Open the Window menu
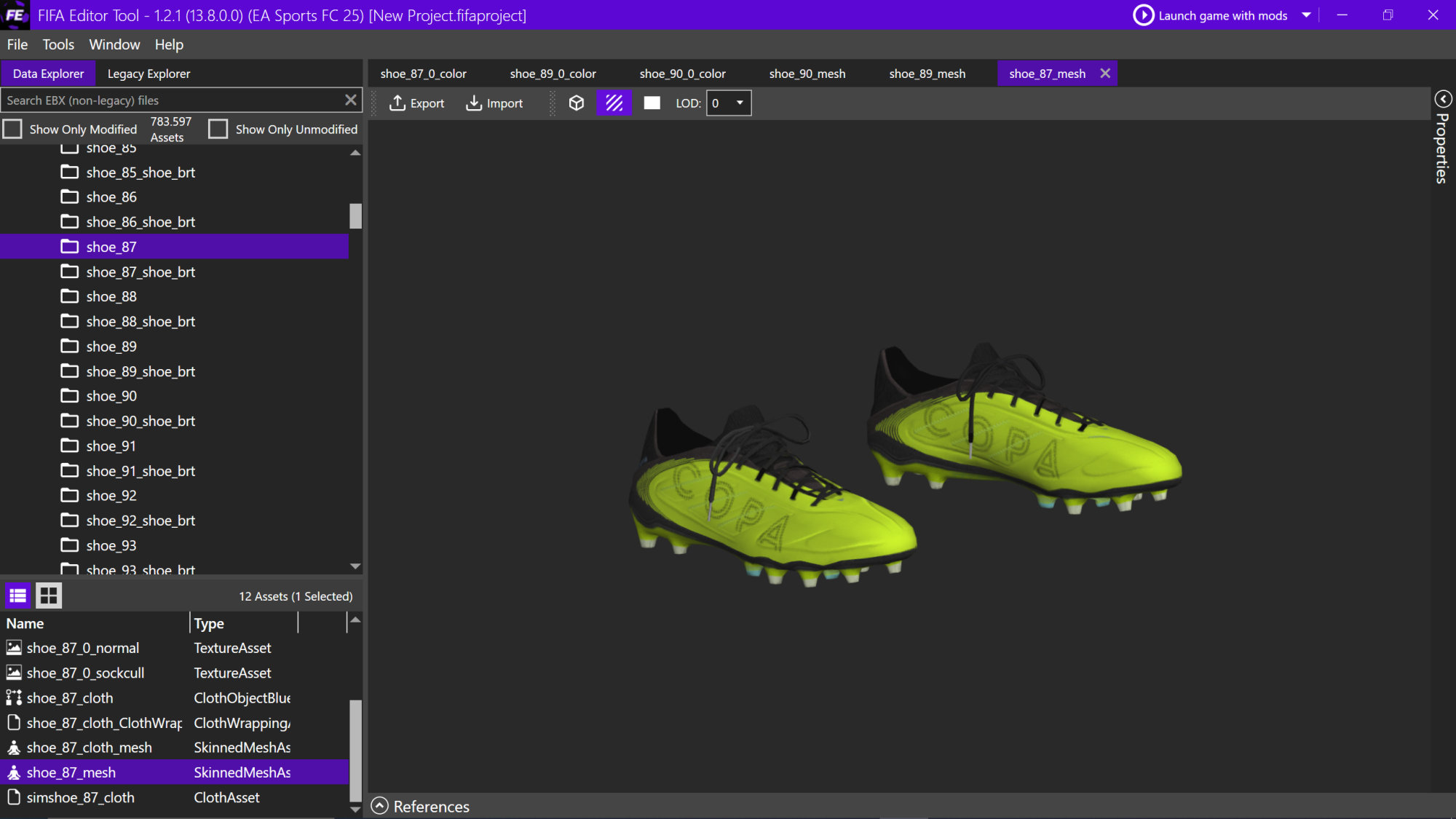The image size is (1456, 819). coord(114,44)
